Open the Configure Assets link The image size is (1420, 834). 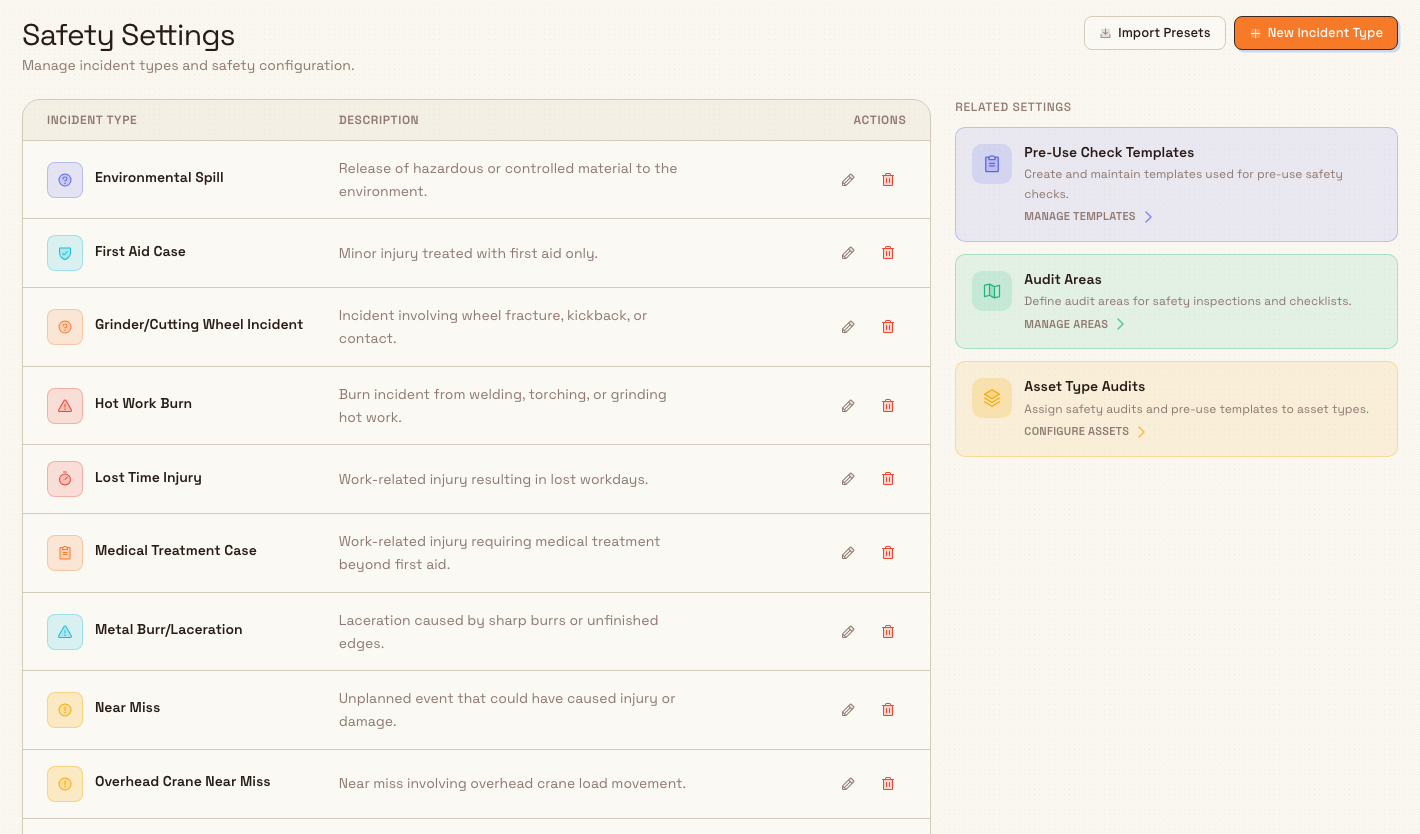1076,432
